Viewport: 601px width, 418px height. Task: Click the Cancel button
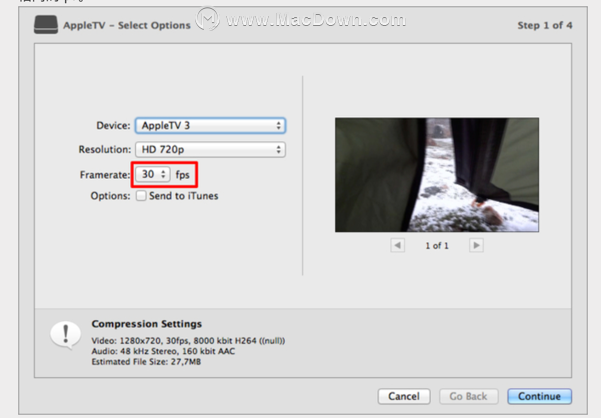point(404,396)
